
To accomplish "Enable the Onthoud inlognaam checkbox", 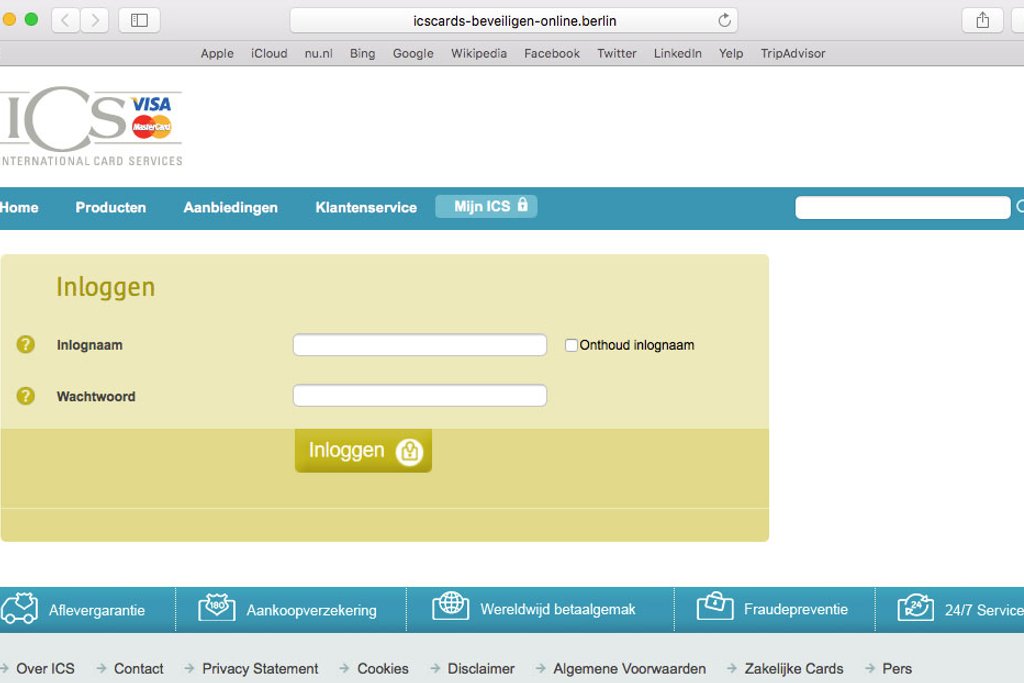I will pos(571,345).
